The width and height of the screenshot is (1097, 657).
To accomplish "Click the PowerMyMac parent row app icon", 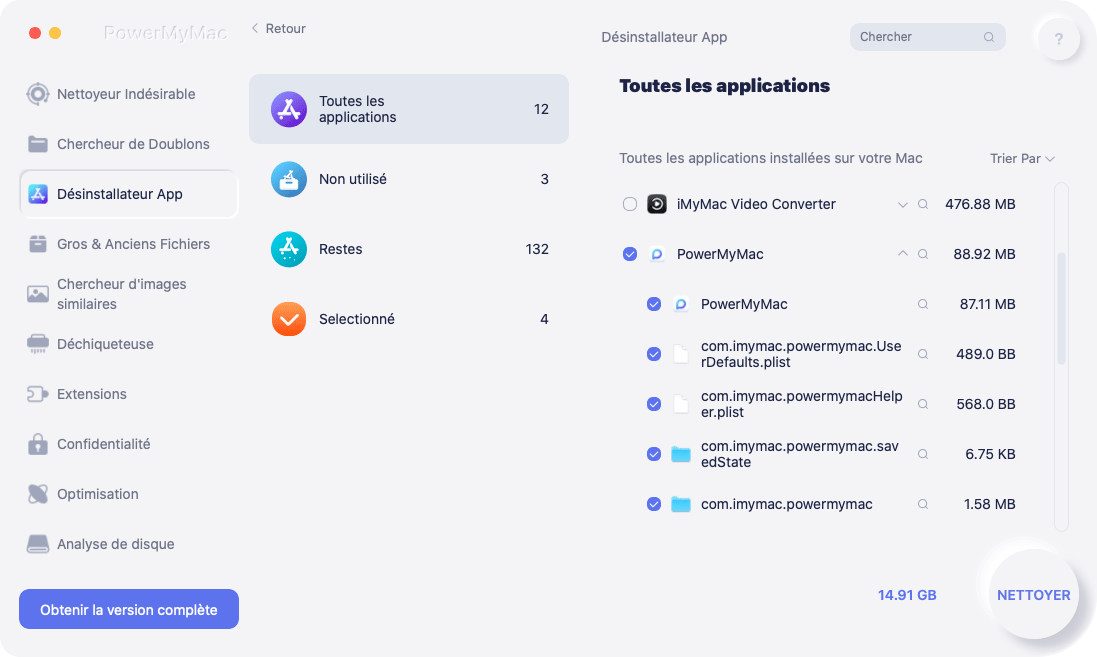I will 656,254.
